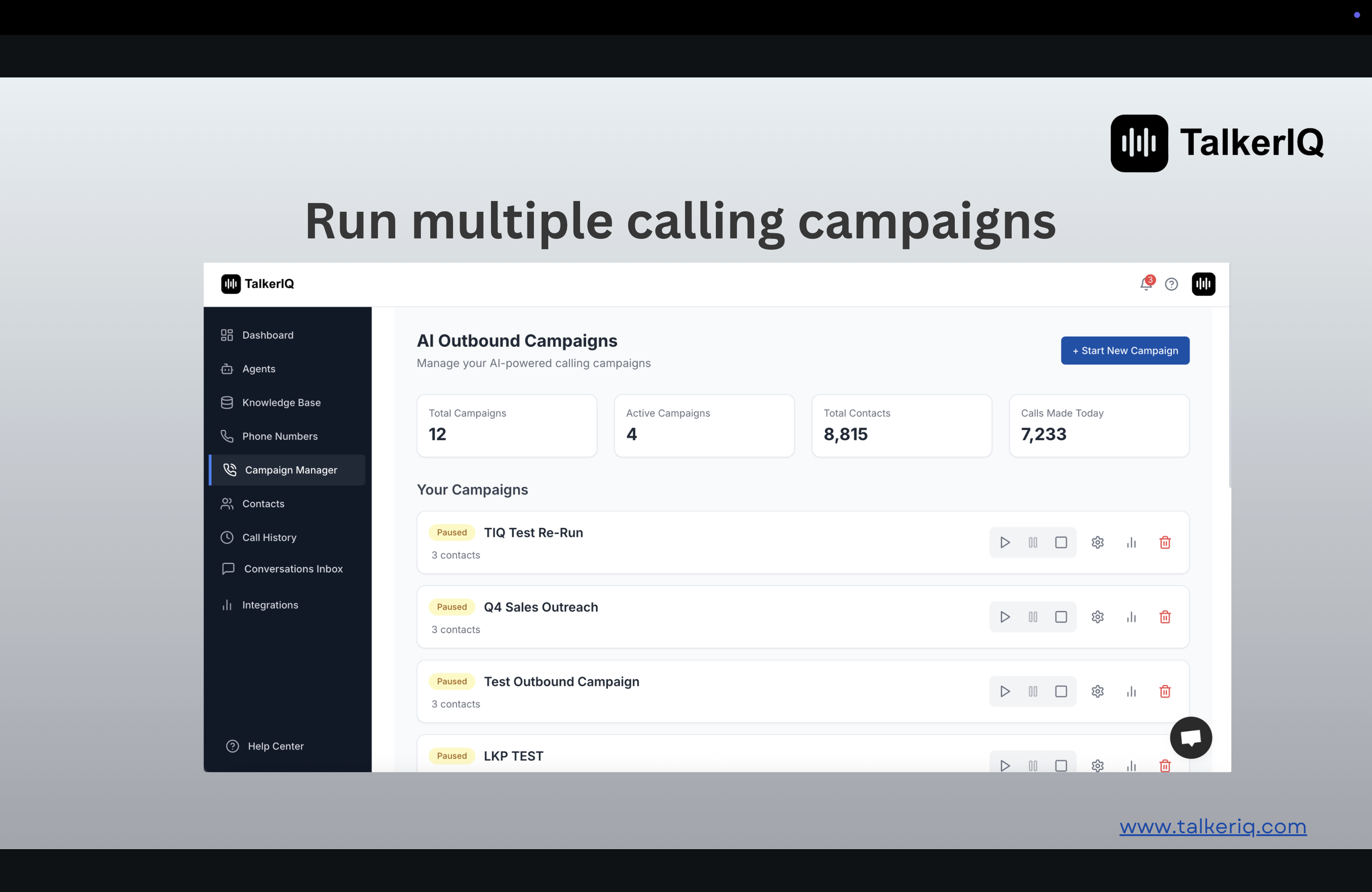Image resolution: width=1372 pixels, height=892 pixels.
Task: Open the TalkerIQ profile avatar icon
Action: 1203,284
